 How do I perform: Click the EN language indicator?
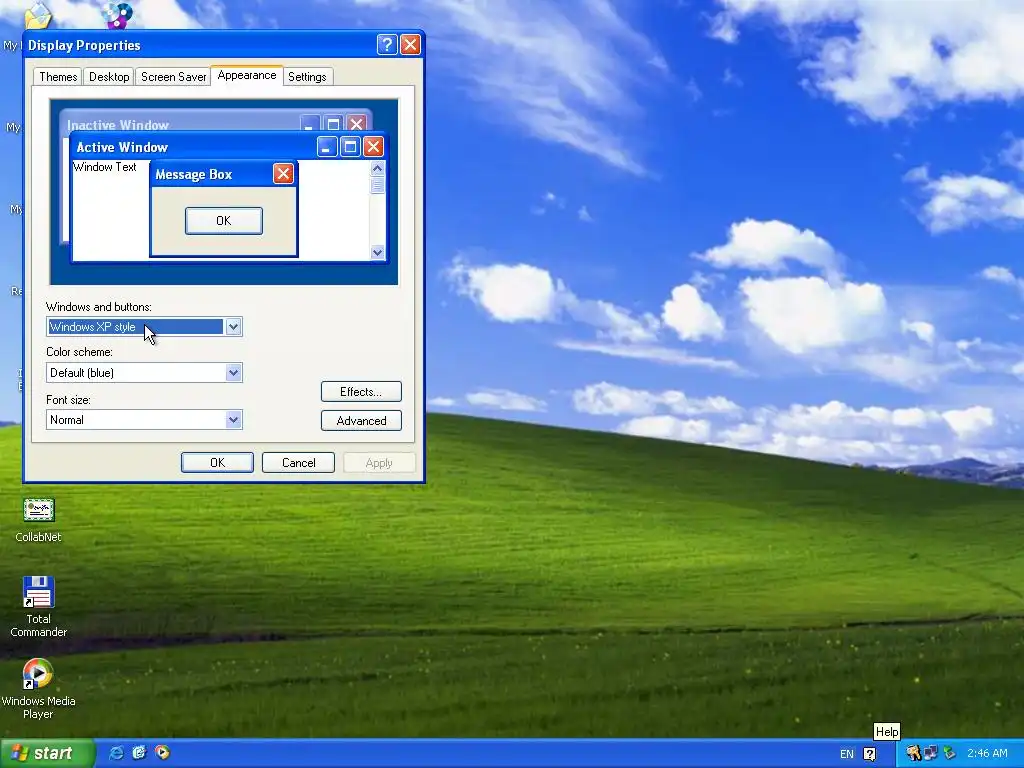pyautogui.click(x=846, y=754)
